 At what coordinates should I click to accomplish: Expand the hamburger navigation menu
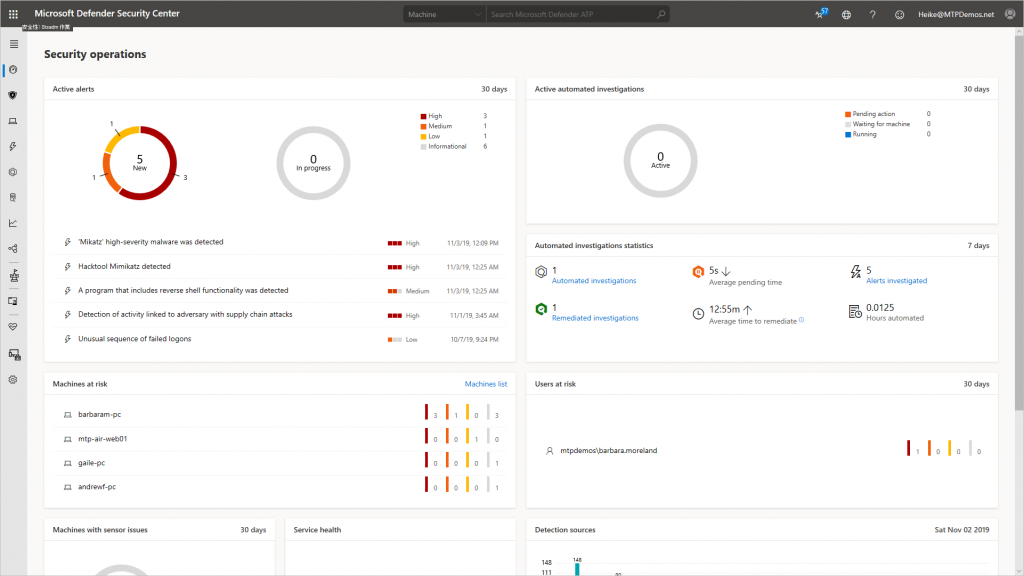(x=14, y=44)
